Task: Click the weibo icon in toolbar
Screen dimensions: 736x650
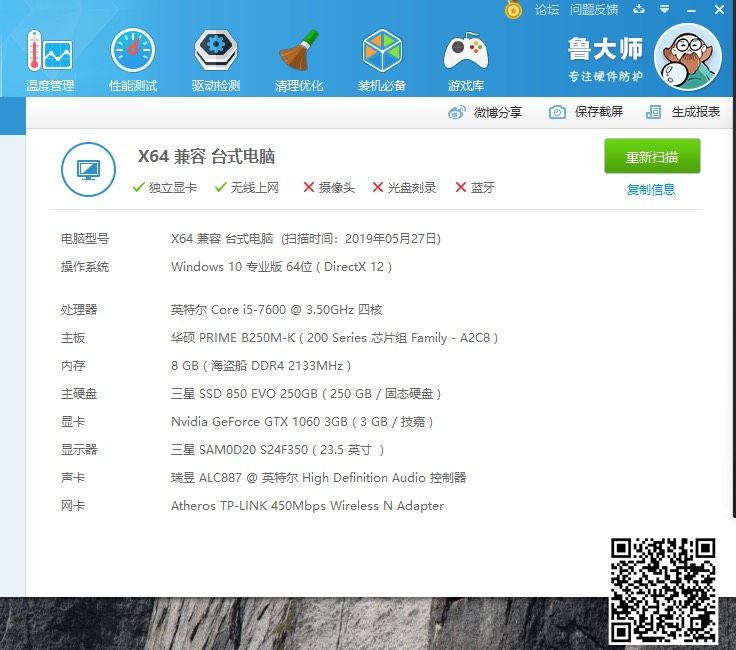Action: (456, 112)
